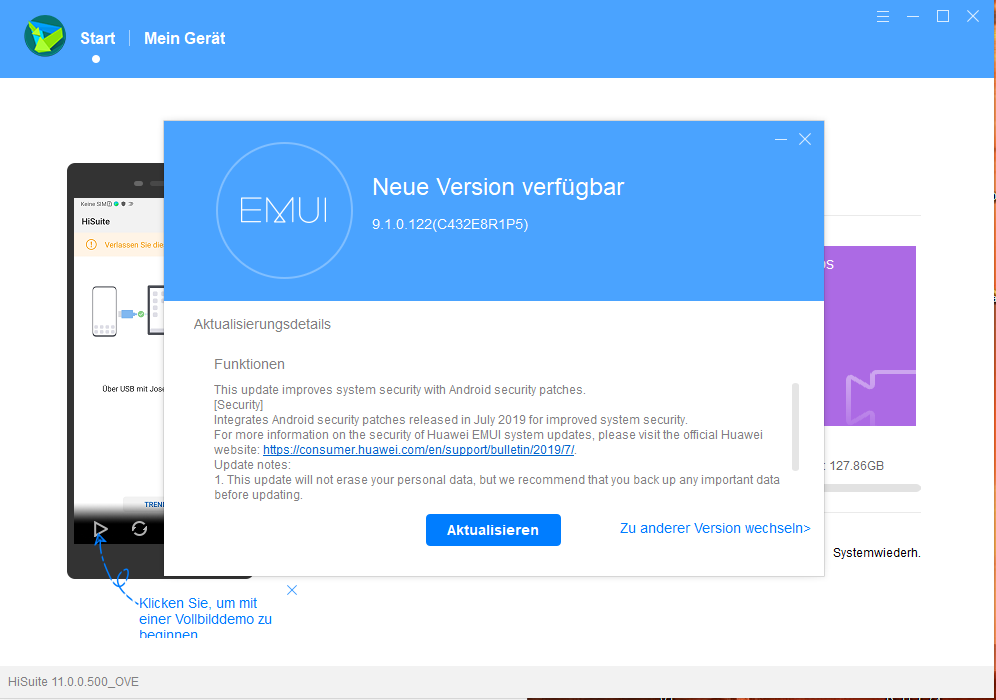Screen dimensions: 996x700
Task: Click the EMUI circle logo
Action: [x=284, y=210]
